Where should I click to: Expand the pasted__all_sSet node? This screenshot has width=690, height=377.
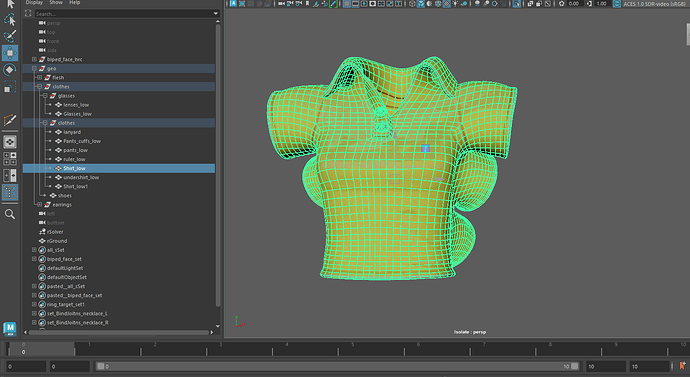(34, 286)
